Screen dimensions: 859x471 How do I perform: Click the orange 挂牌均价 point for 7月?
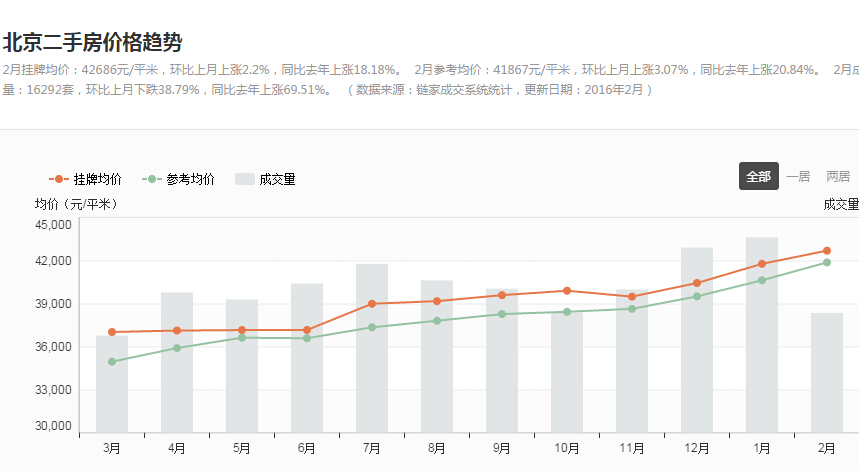[372, 304]
